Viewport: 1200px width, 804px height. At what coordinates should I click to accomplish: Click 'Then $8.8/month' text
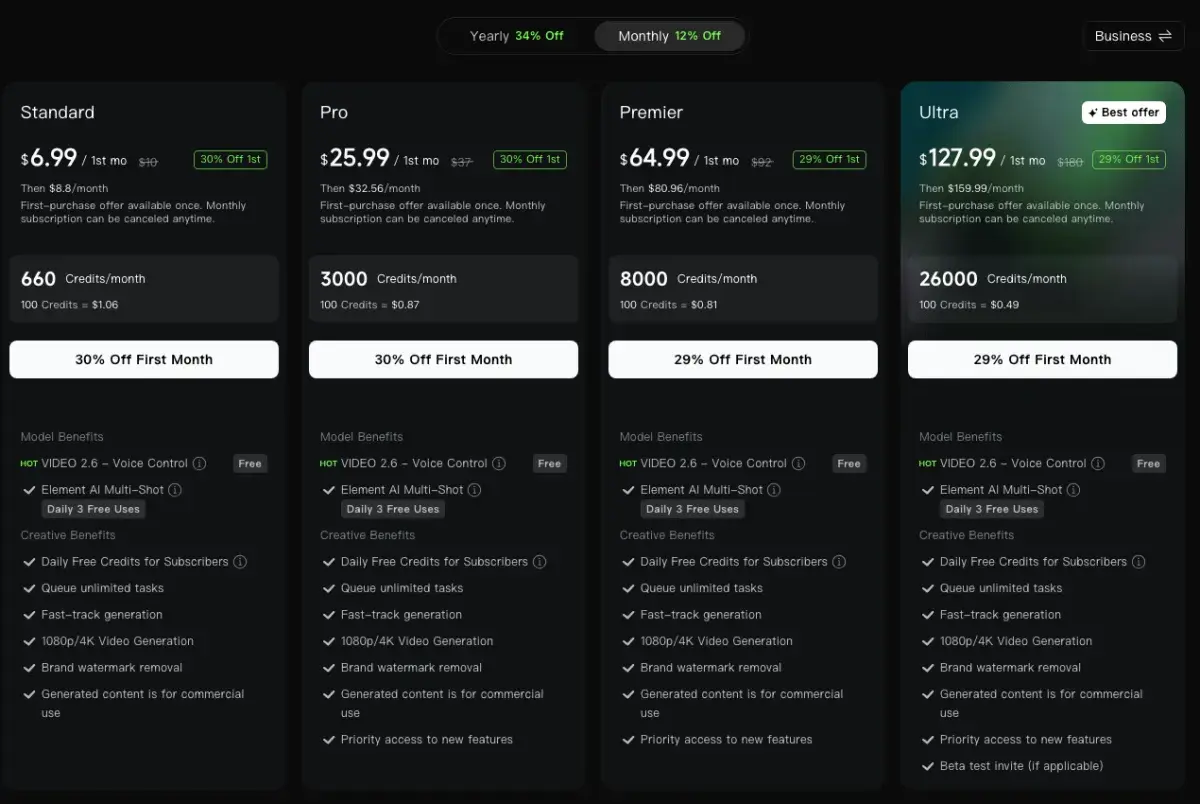[64, 188]
